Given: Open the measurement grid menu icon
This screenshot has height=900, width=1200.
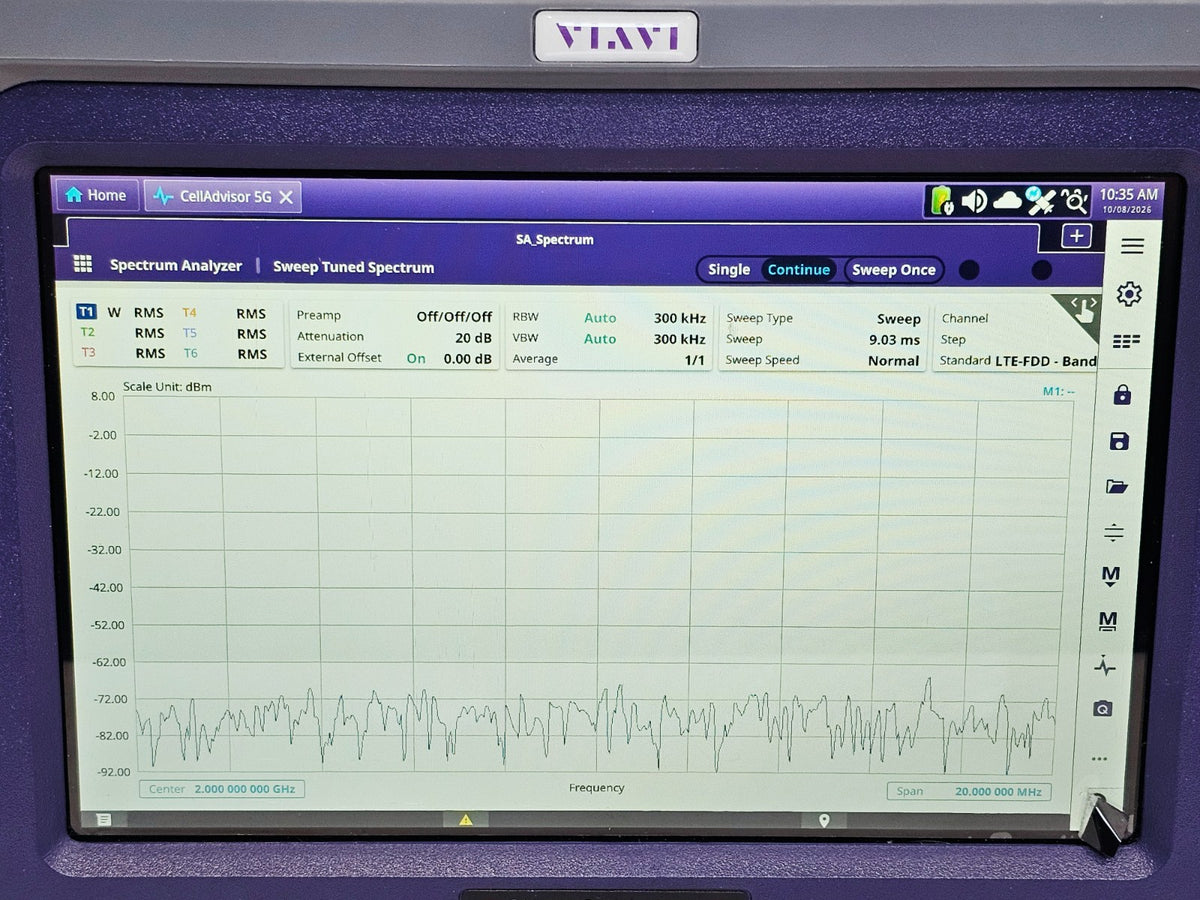Looking at the screenshot, I should [x=83, y=264].
